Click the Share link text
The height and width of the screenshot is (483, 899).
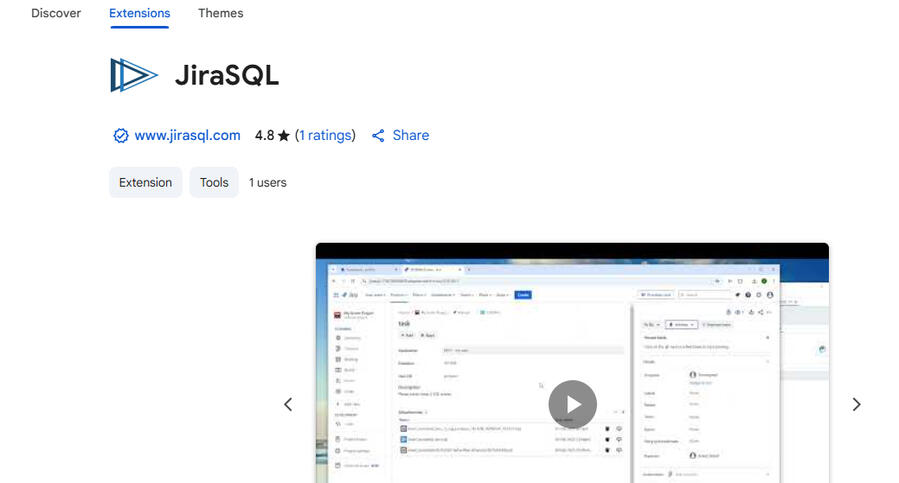pos(411,135)
